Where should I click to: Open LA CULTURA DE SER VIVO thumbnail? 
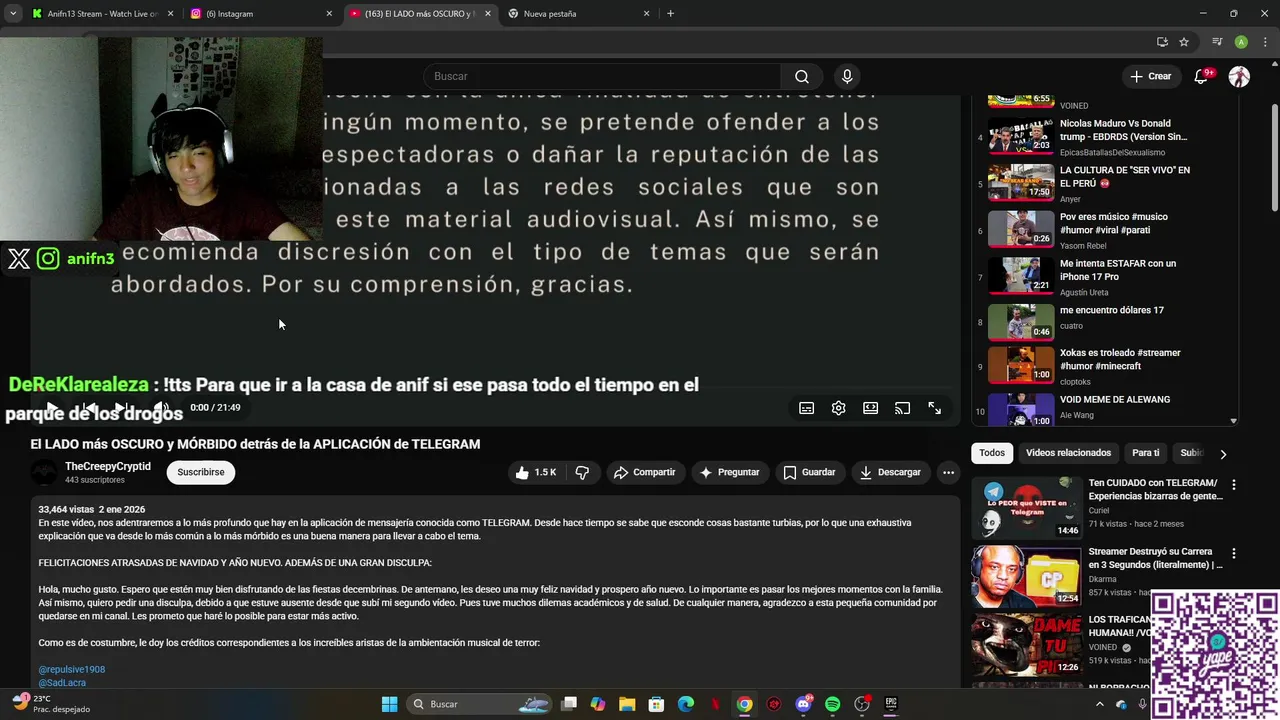1021,184
